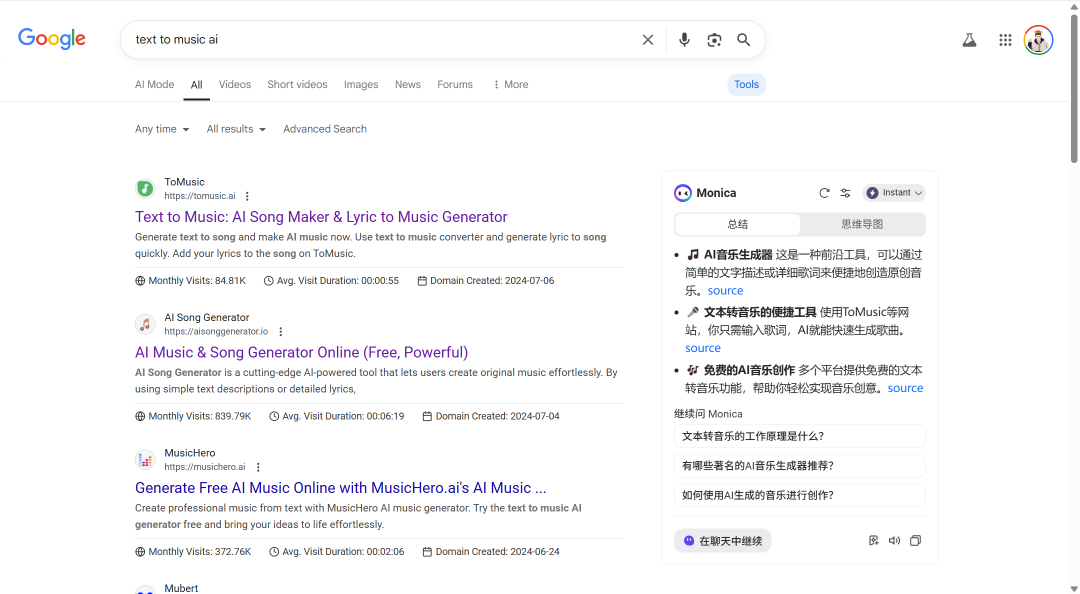Switch to Images tab
This screenshot has height=594, width=1080.
point(361,84)
